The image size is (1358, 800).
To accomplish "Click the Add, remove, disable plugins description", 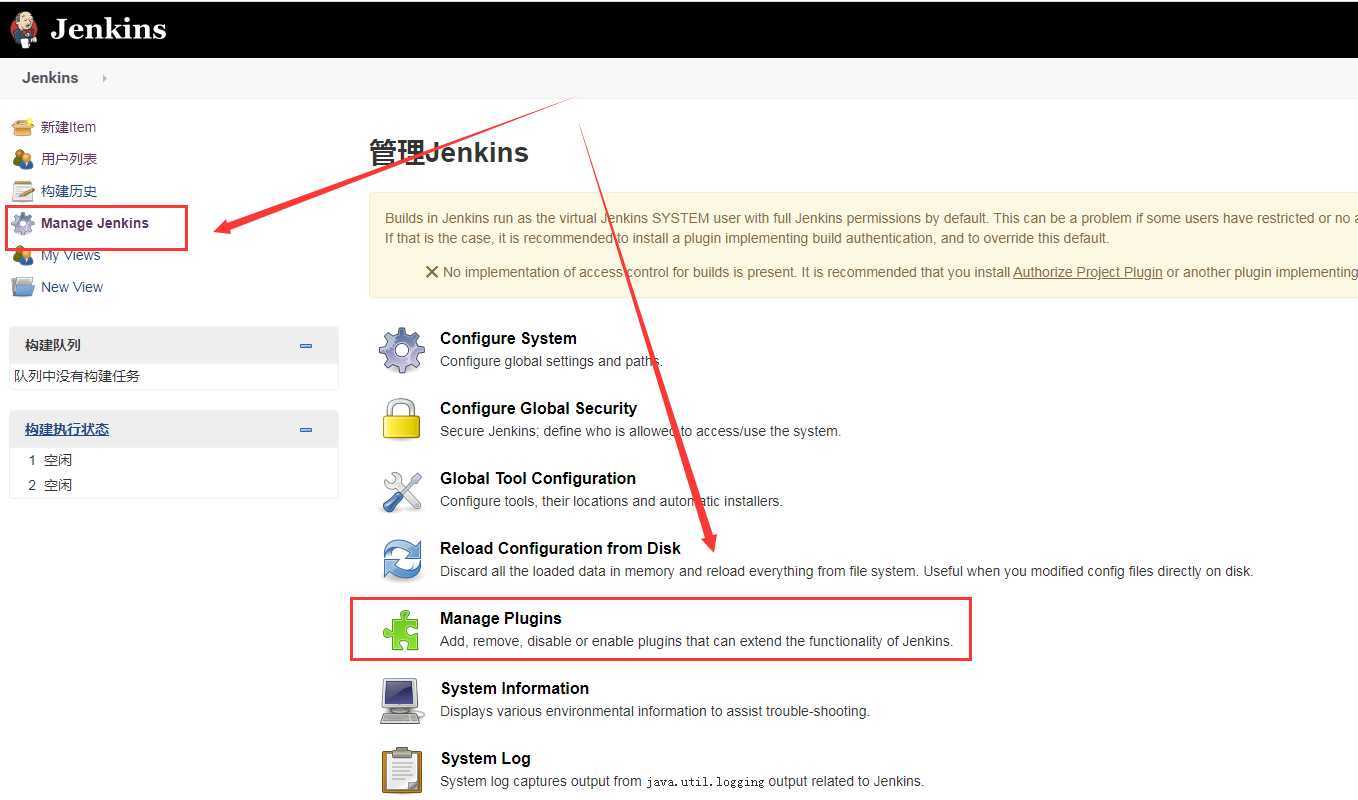I will click(x=697, y=641).
